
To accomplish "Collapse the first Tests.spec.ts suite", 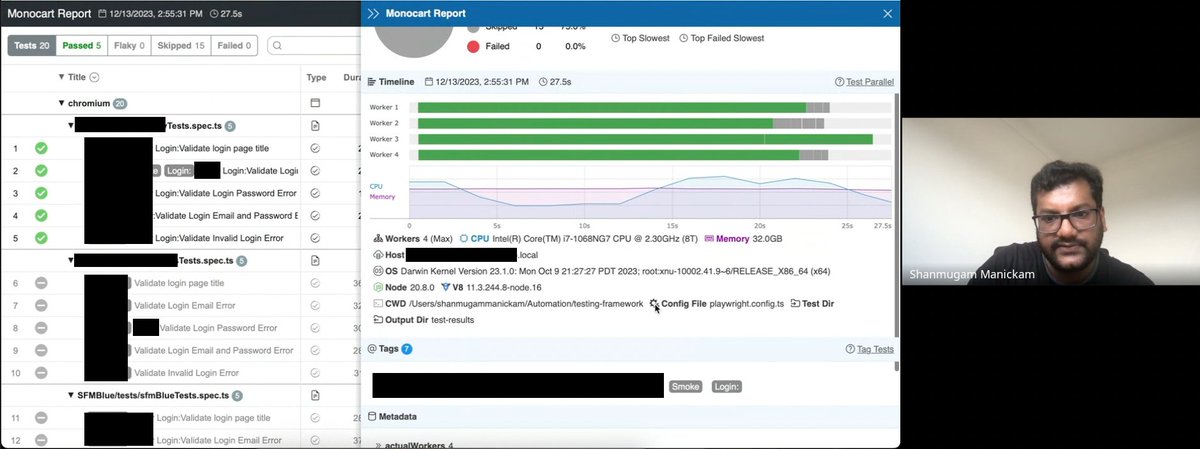I will coord(71,126).
